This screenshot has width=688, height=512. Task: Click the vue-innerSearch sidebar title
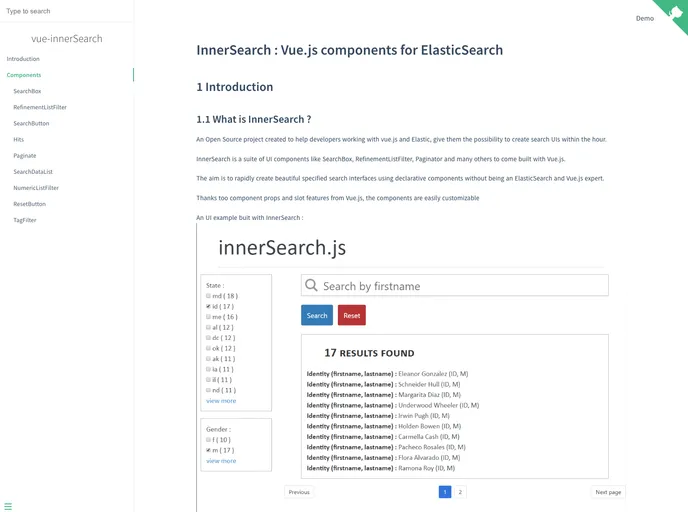pos(67,39)
